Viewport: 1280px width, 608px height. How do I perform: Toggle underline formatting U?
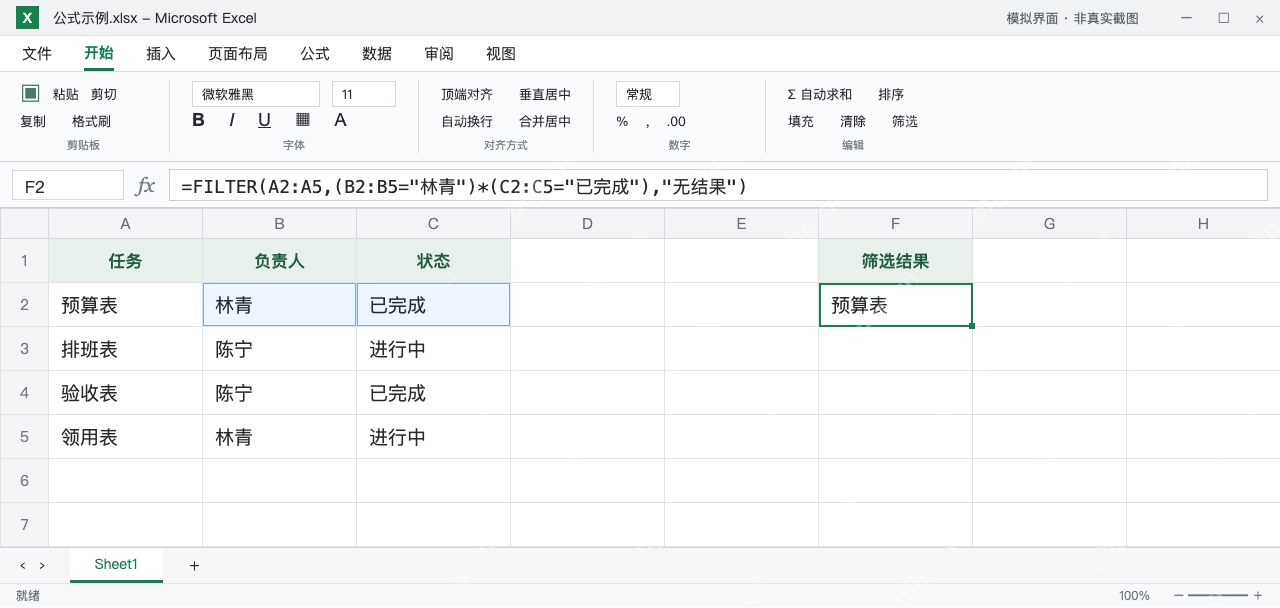264,120
